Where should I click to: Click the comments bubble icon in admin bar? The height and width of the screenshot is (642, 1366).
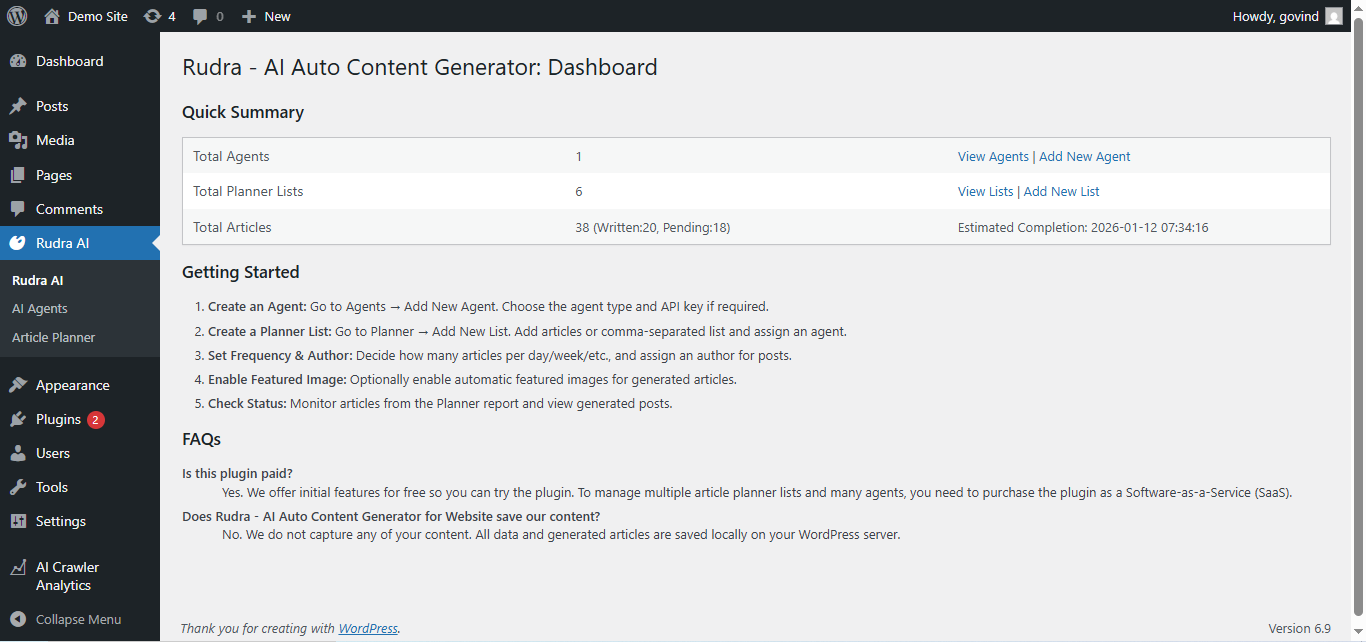(x=201, y=16)
